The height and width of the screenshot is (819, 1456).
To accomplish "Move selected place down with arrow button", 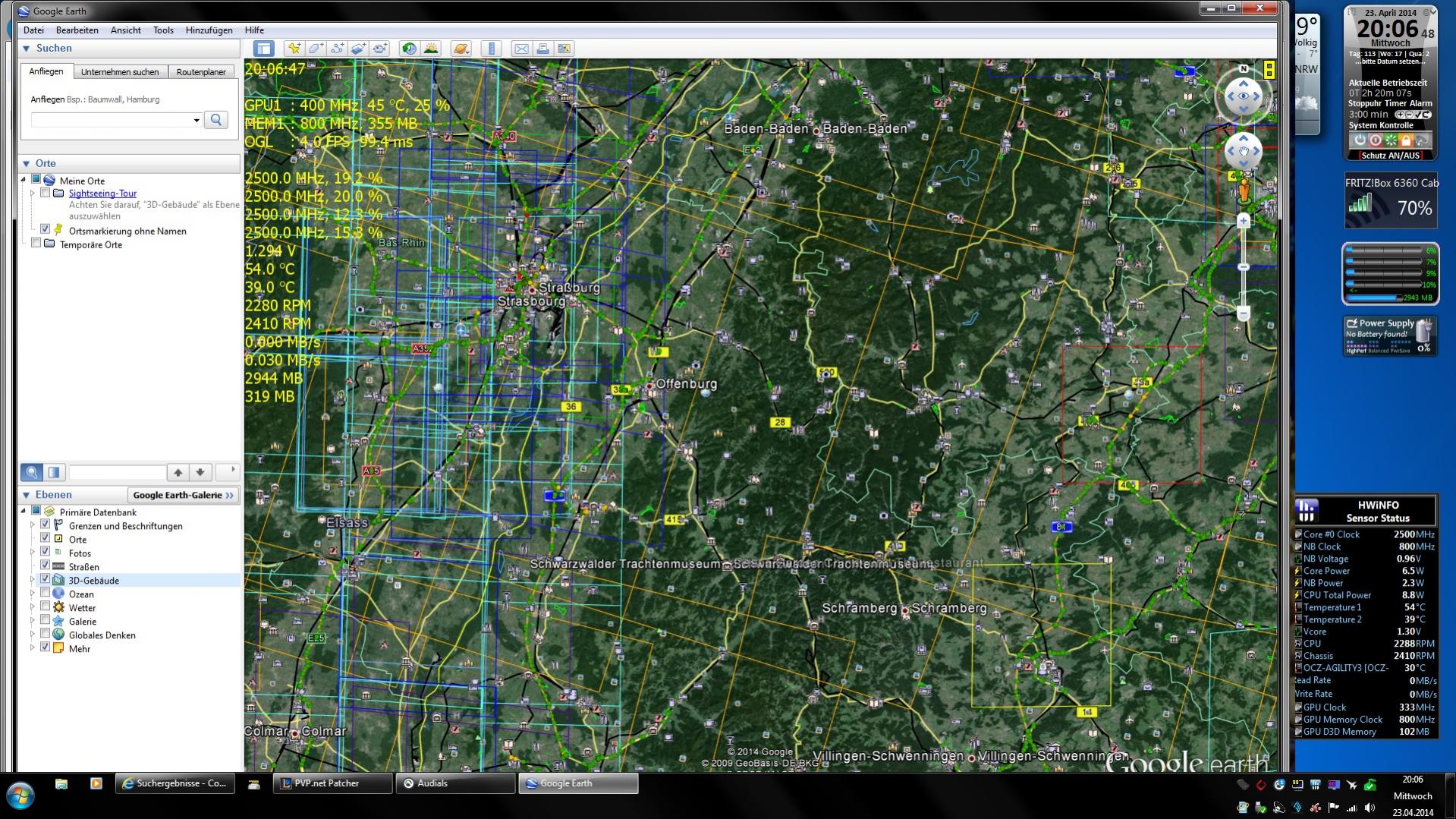I will (200, 472).
